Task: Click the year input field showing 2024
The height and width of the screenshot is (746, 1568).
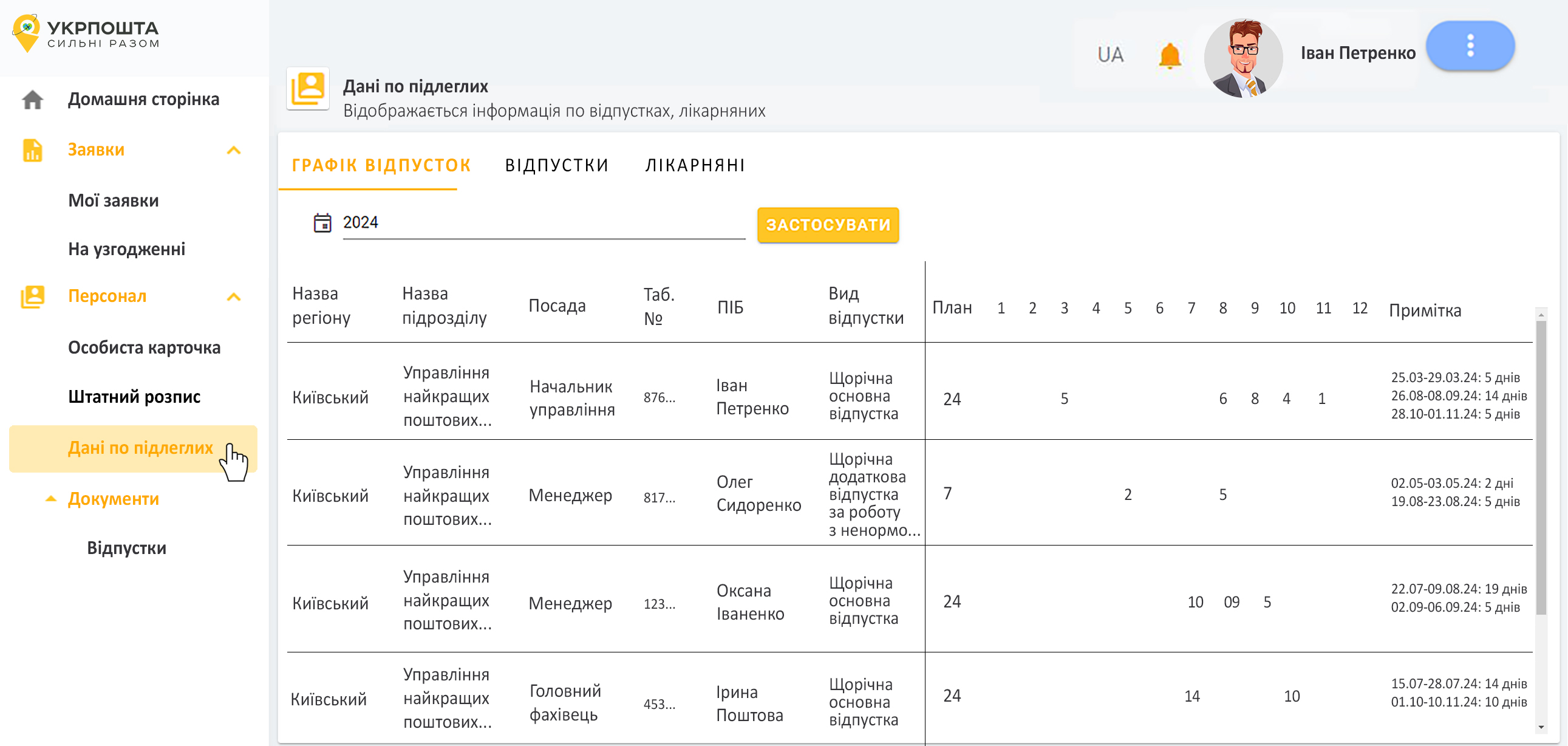Action: click(542, 223)
